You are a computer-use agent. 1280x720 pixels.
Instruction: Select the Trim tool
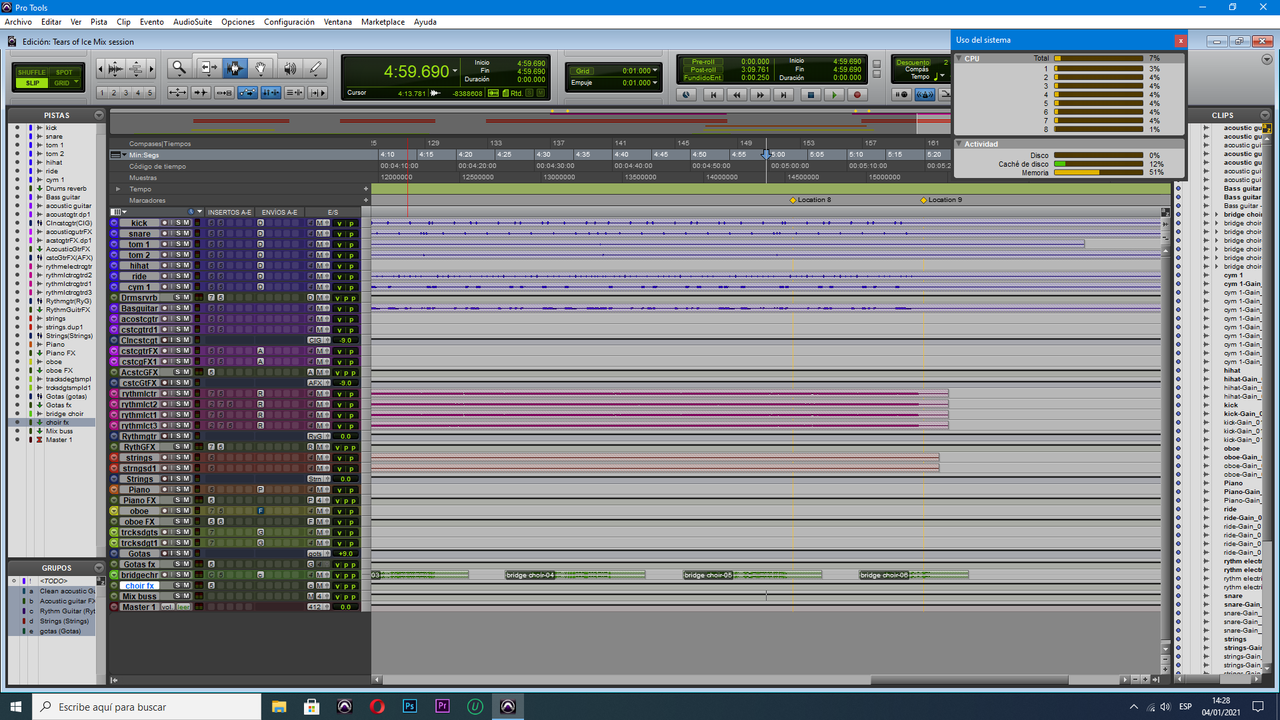[x=208, y=68]
